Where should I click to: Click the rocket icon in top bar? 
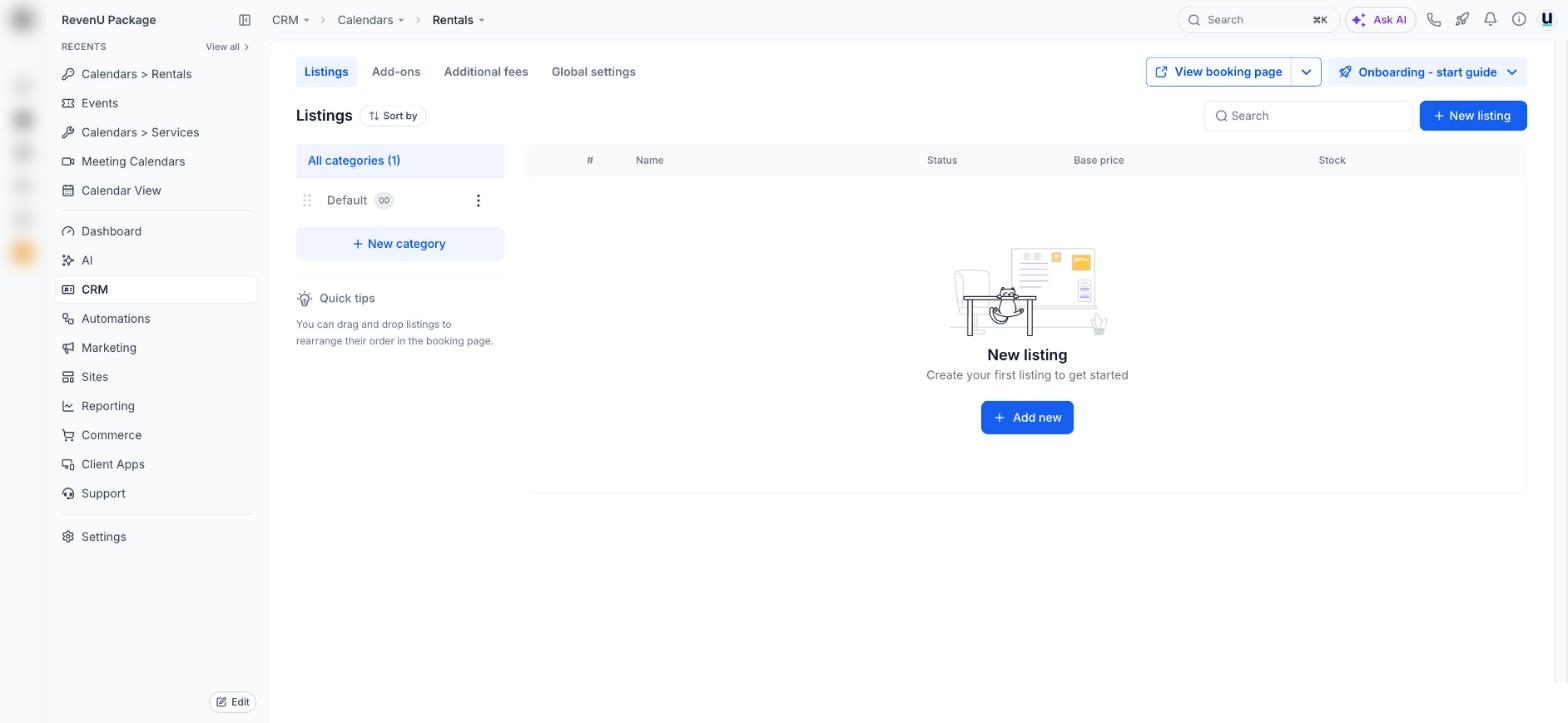click(x=1462, y=20)
